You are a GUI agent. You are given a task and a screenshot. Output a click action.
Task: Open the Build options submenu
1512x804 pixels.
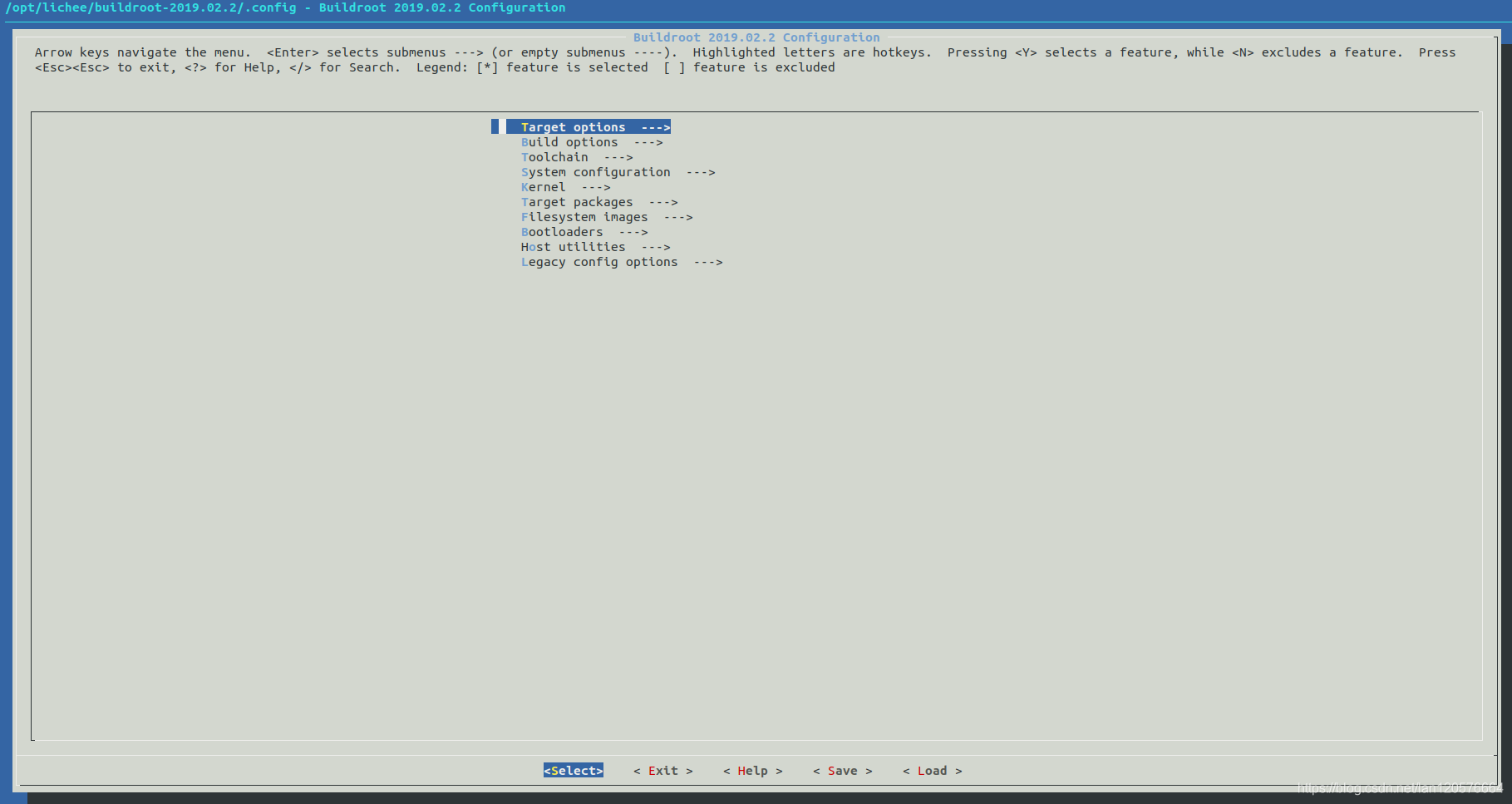(x=592, y=142)
